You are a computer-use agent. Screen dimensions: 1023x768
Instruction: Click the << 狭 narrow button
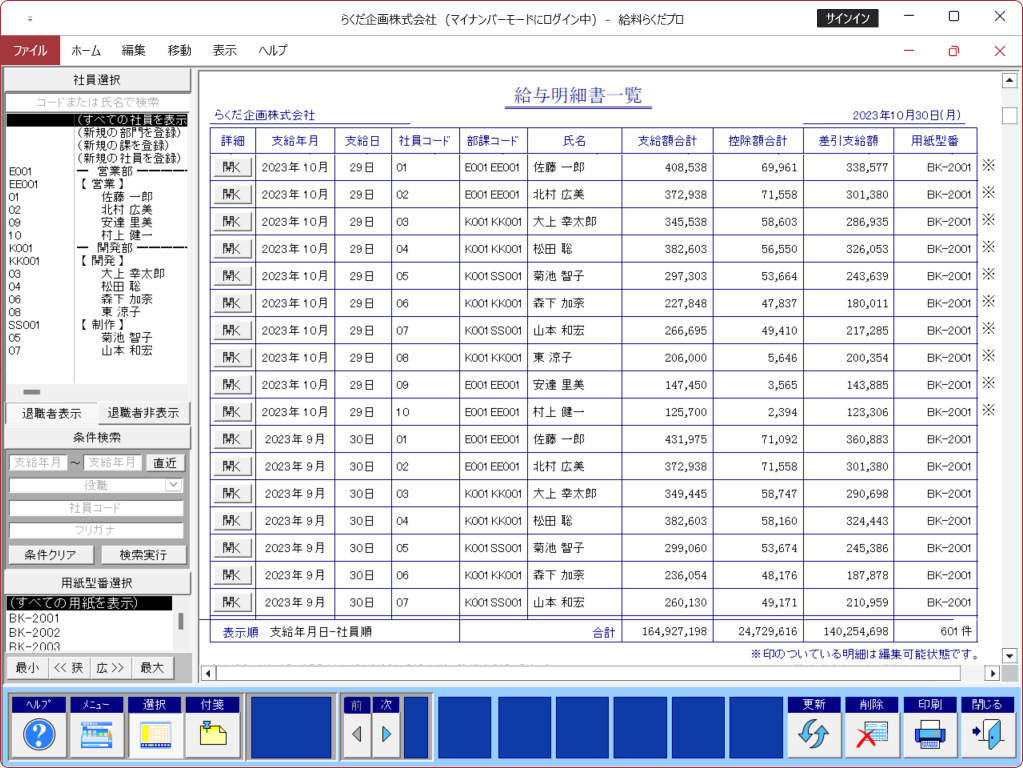(69, 668)
